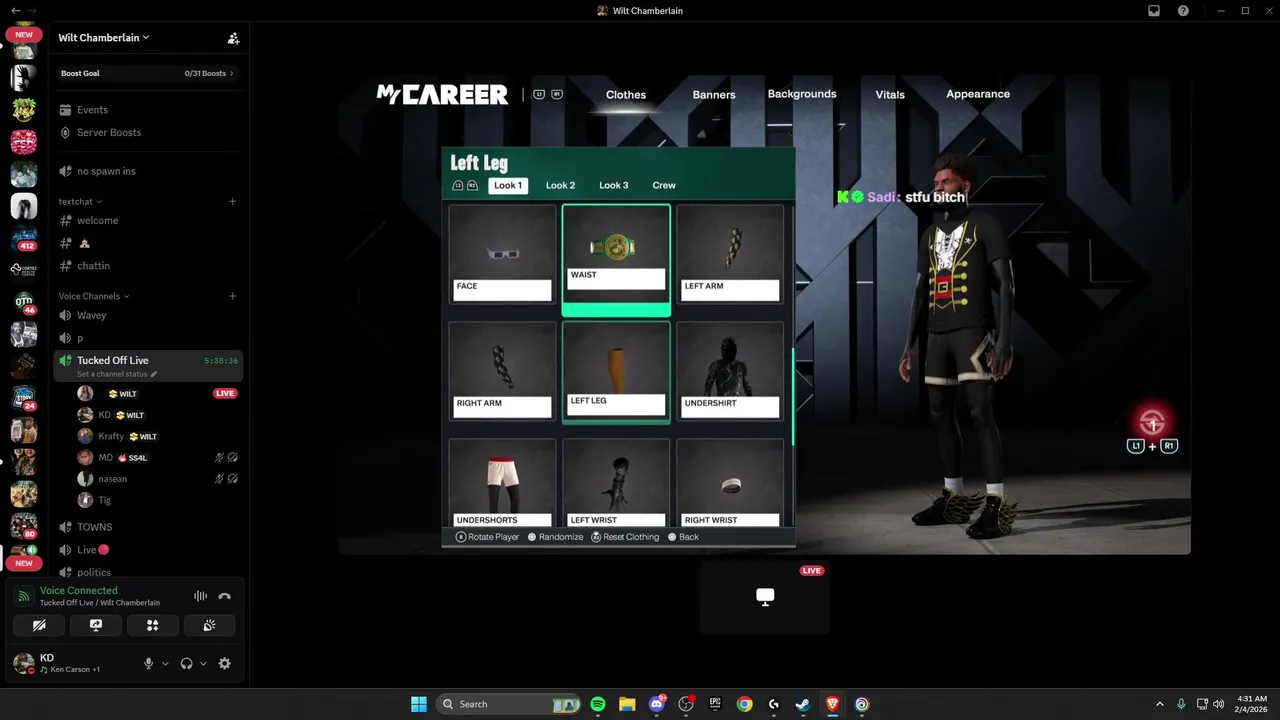Click the LIVE badge in the voice member list
The height and width of the screenshot is (720, 1280).
pyautogui.click(x=225, y=394)
